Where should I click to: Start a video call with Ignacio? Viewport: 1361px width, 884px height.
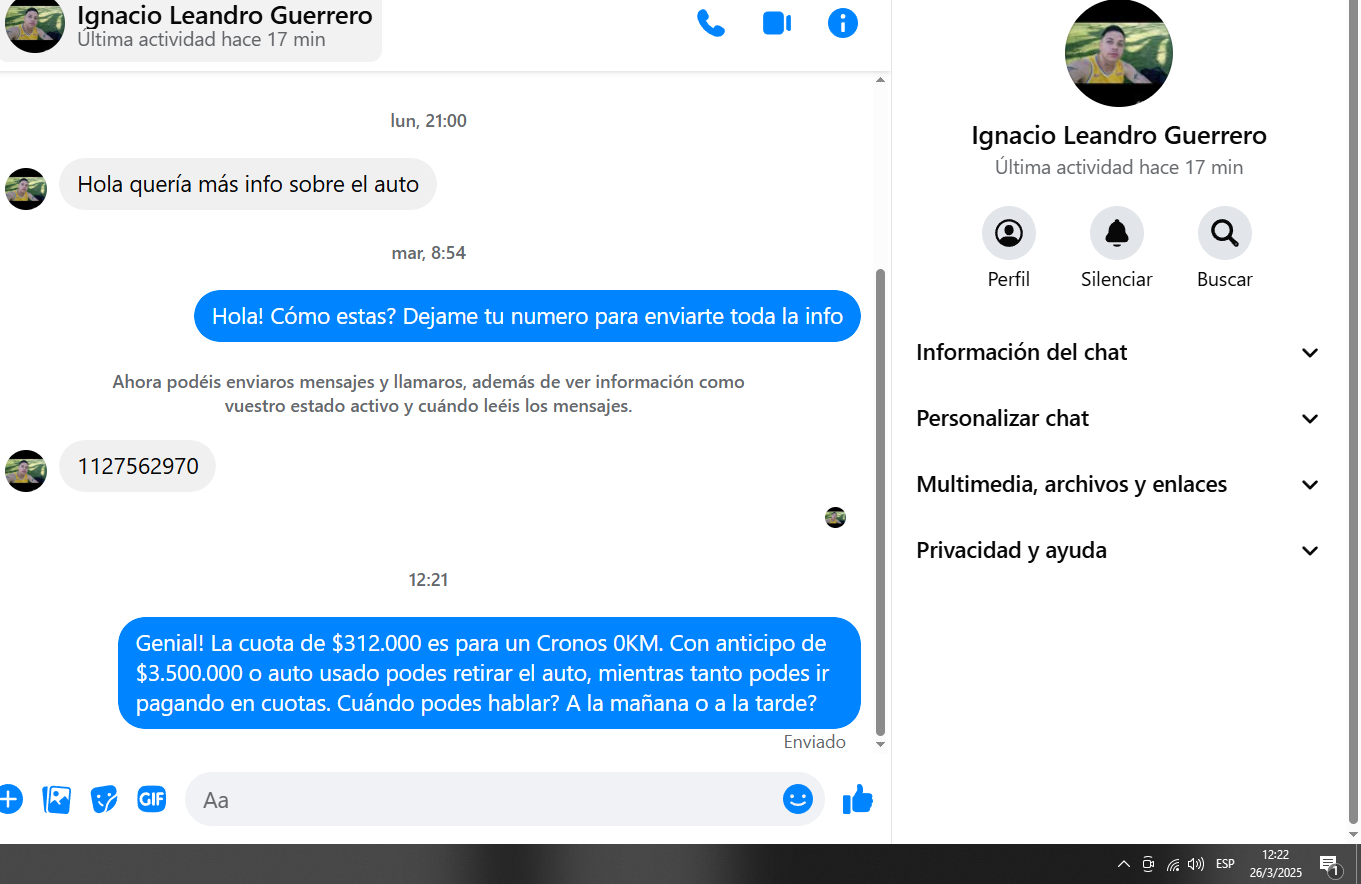point(777,23)
